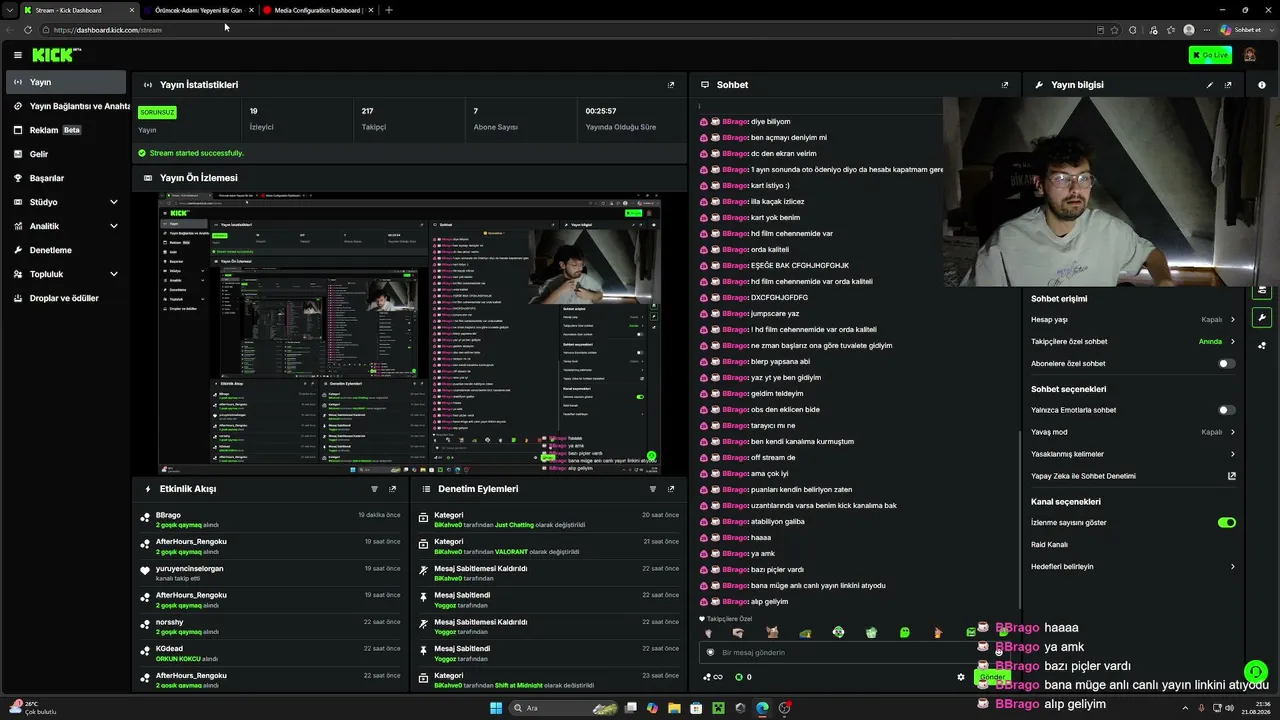Click the info icon beside Yayın bilgisi
This screenshot has width=1280, height=720.
[x=1263, y=85]
